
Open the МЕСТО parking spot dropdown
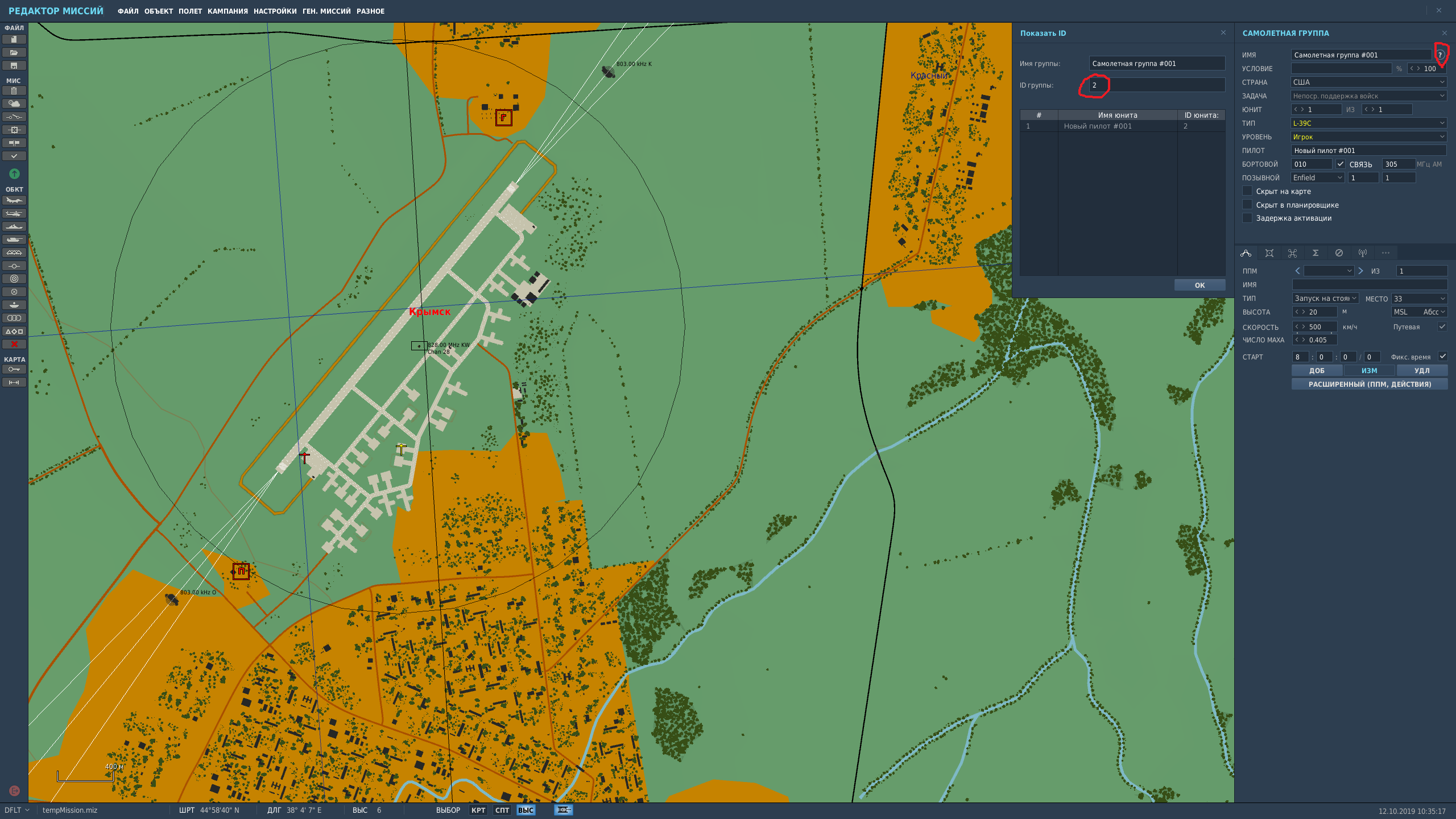[x=1419, y=299]
